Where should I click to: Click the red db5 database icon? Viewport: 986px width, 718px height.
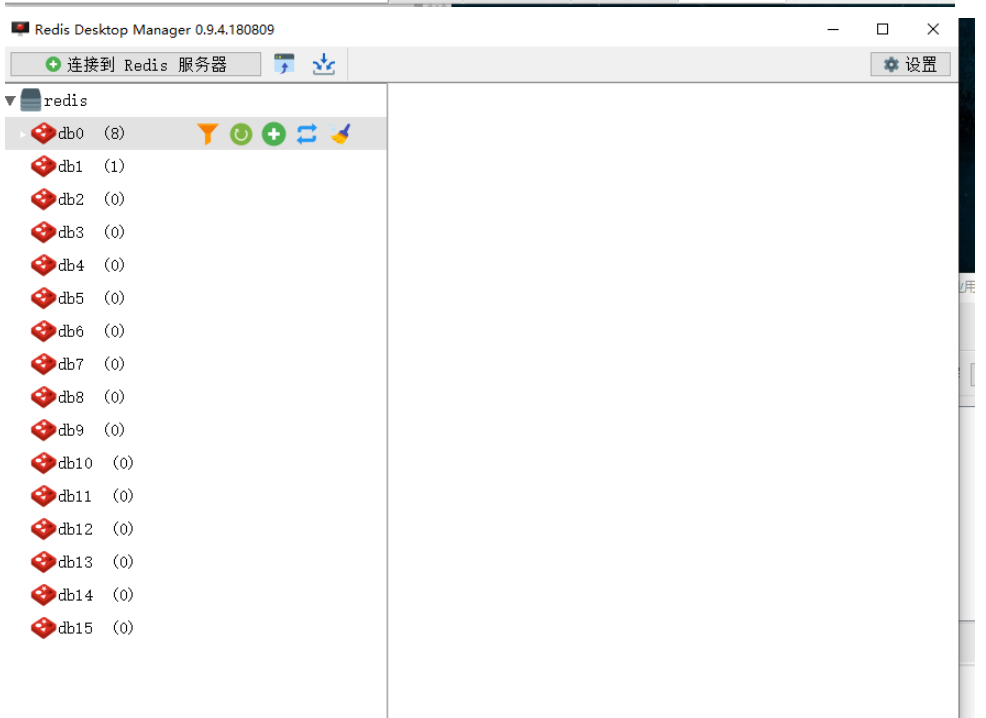[x=43, y=298]
